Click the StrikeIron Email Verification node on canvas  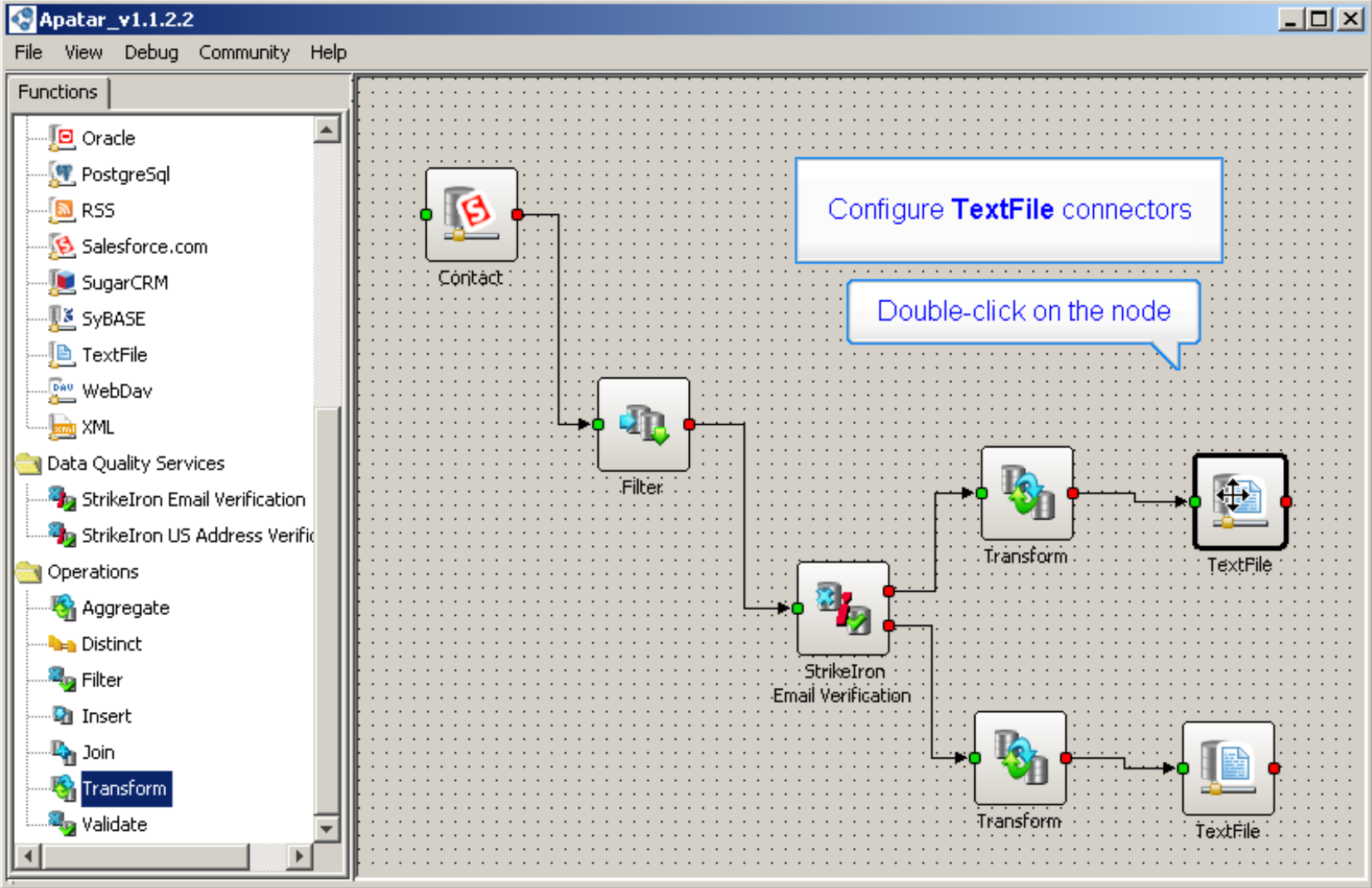click(x=843, y=608)
